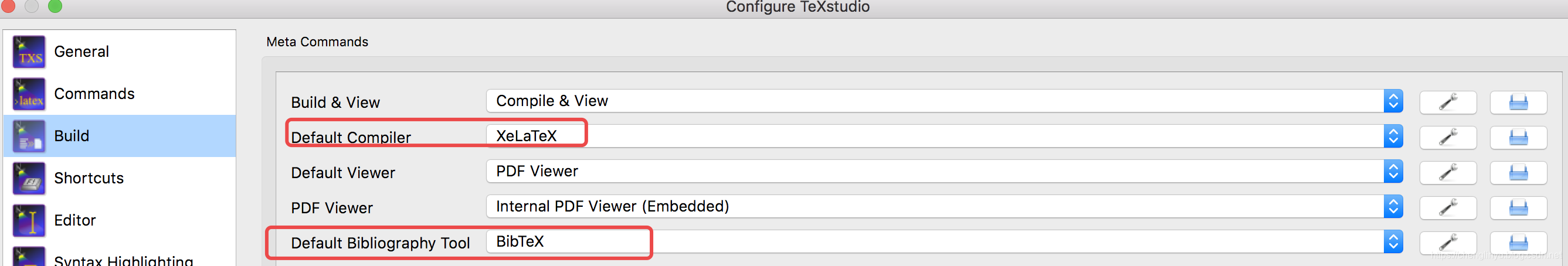This screenshot has width=1568, height=266.
Task: Open the General settings category
Action: (120, 52)
